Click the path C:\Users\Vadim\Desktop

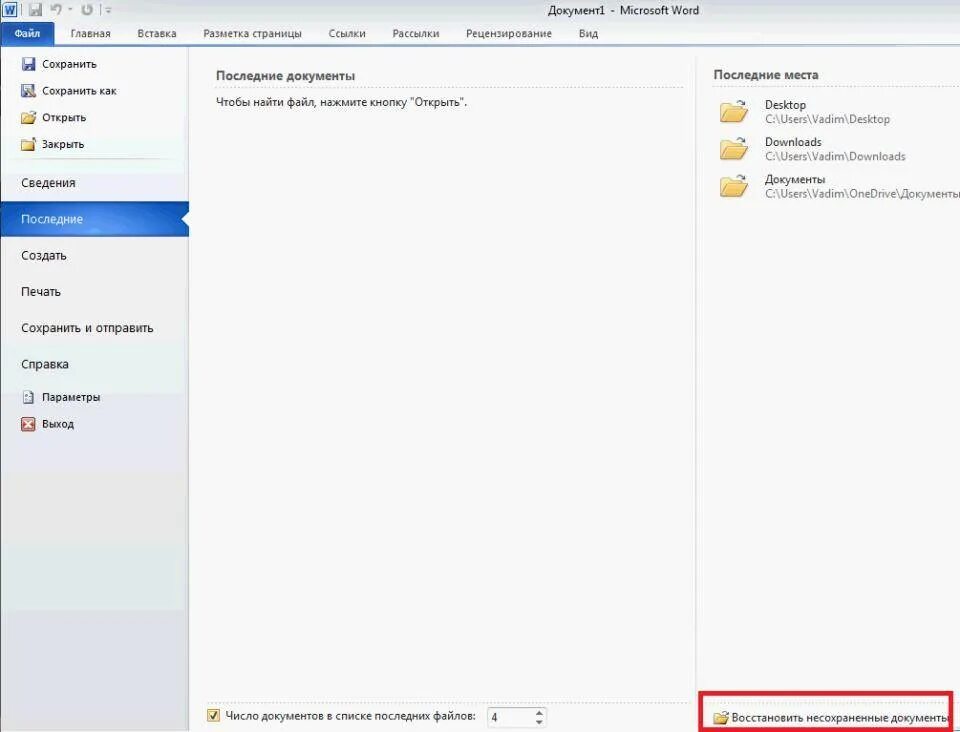[827, 119]
